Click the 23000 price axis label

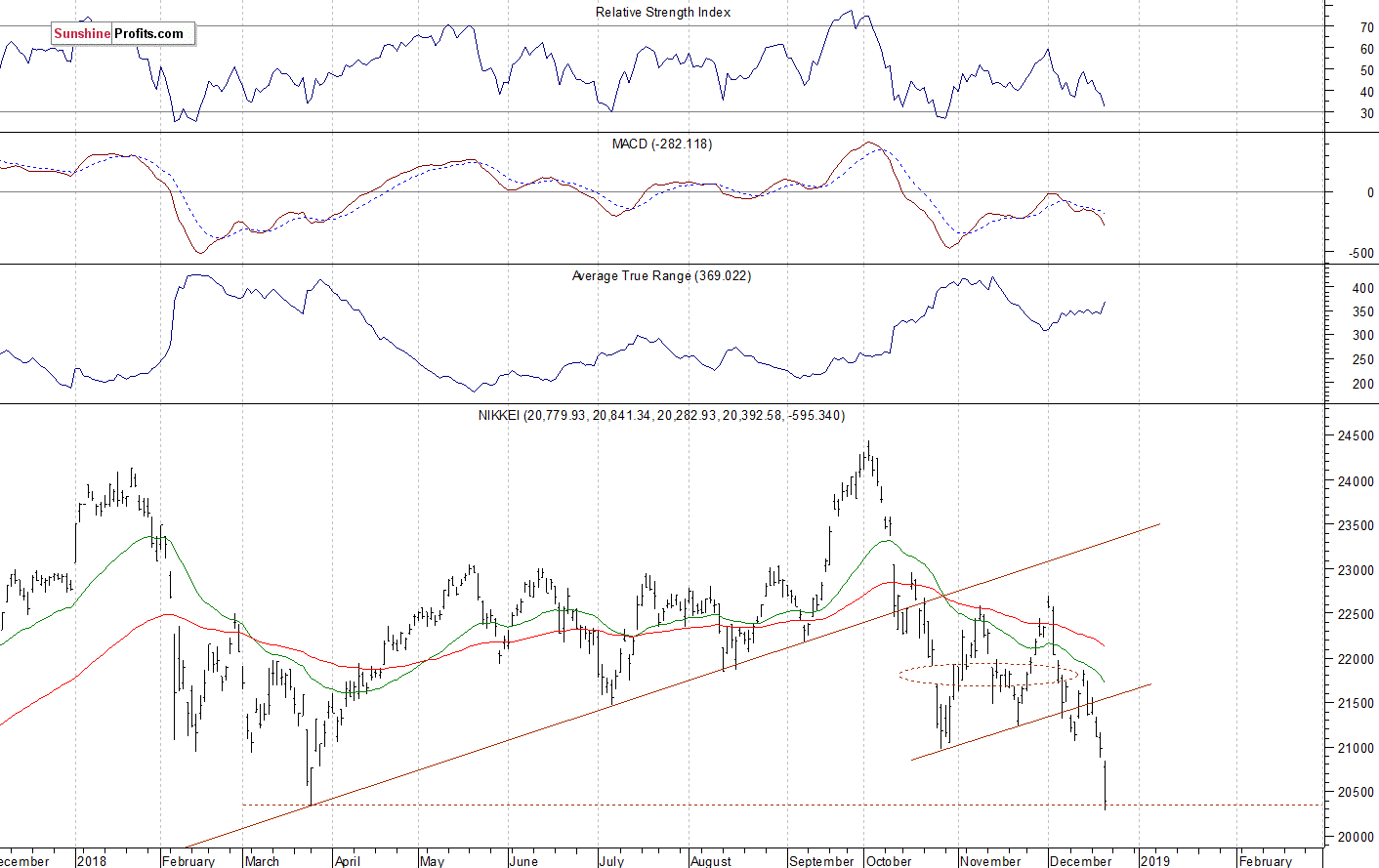pos(1356,570)
